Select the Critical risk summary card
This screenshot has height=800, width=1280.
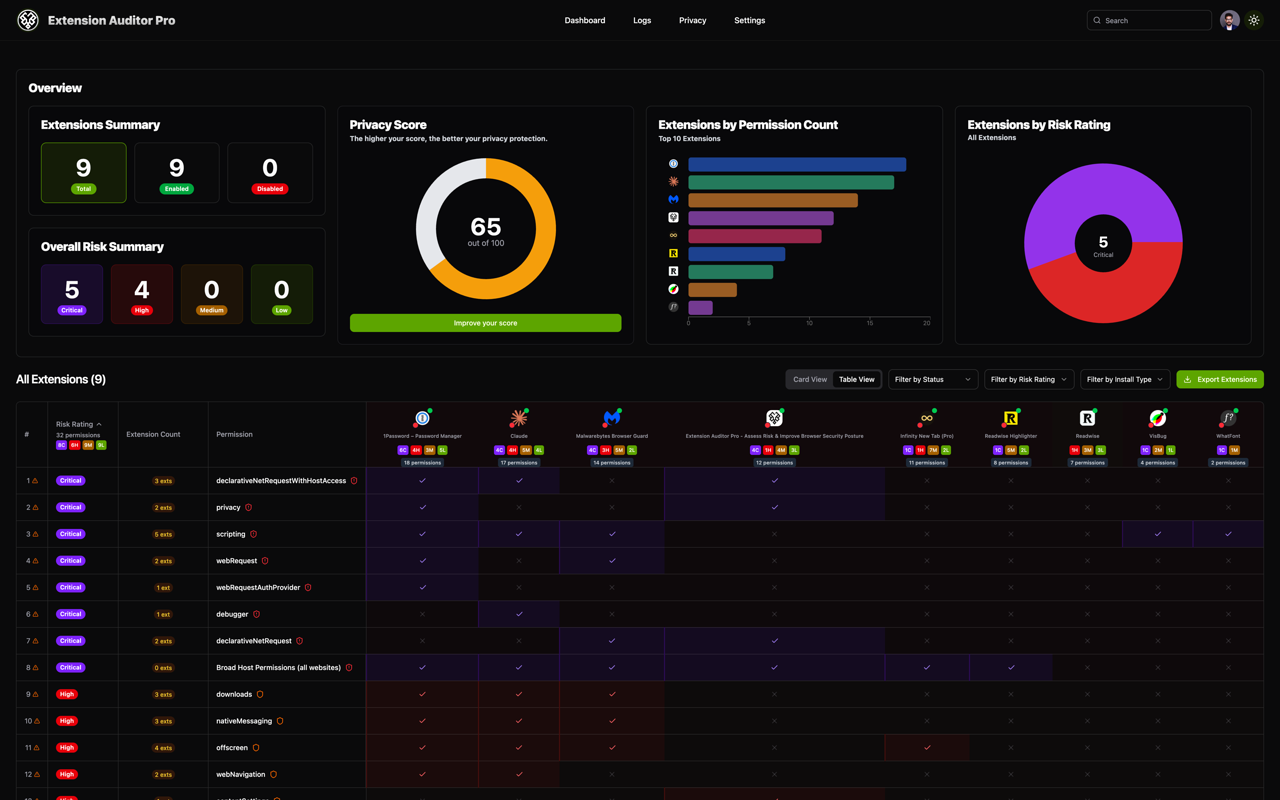(72, 294)
